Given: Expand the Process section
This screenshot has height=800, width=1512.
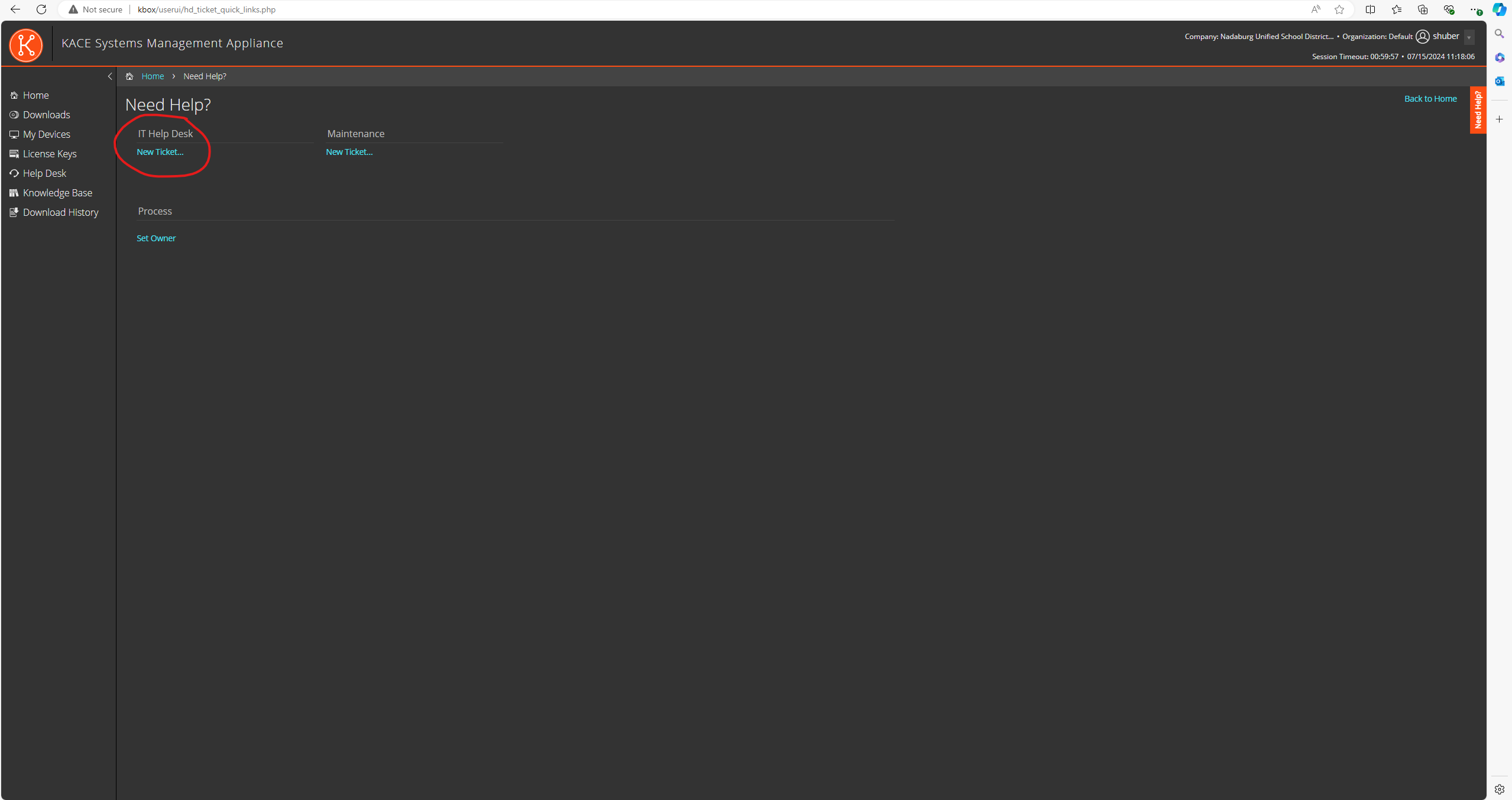Looking at the screenshot, I should 154,210.
